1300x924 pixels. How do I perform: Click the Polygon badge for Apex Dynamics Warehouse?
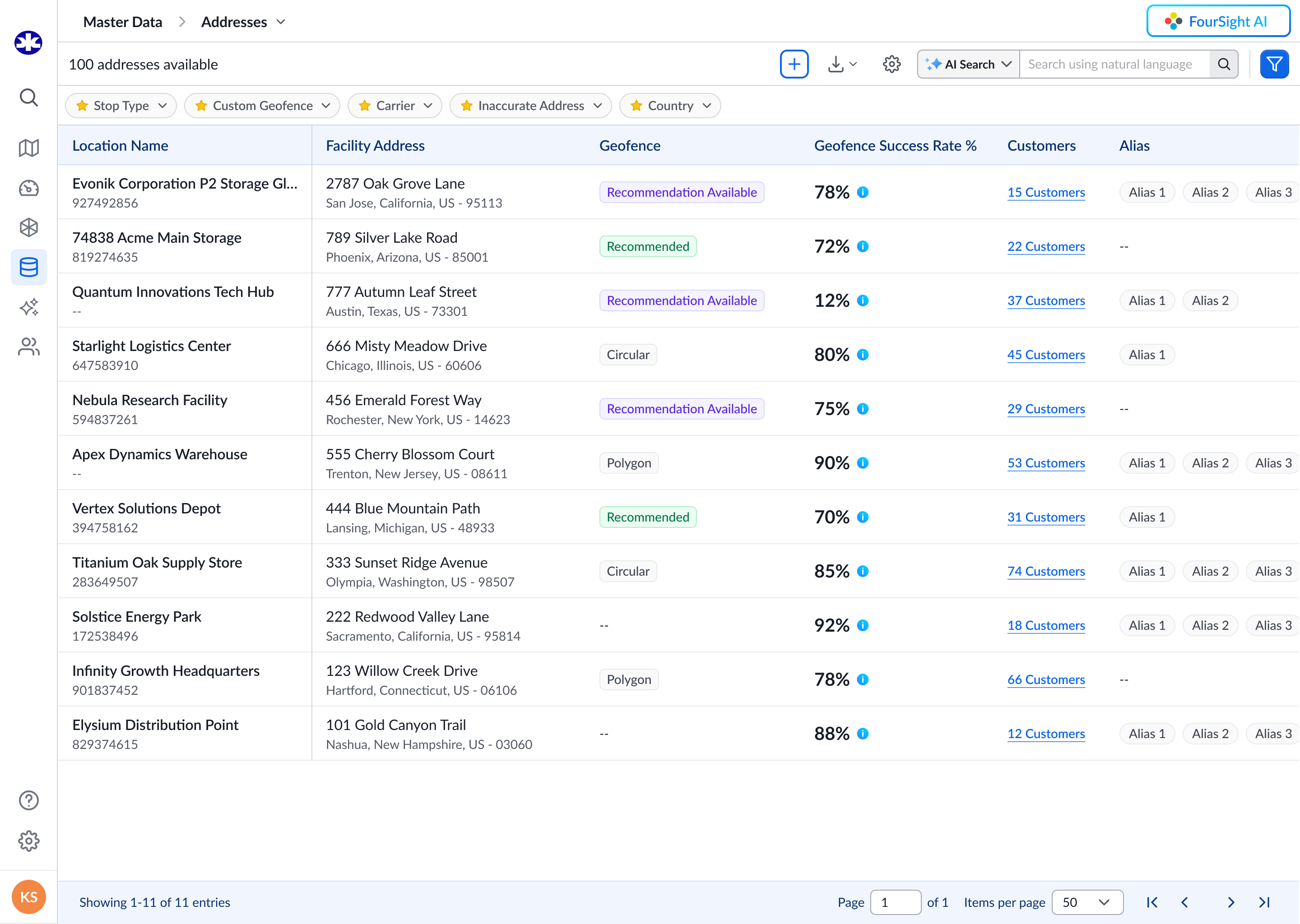629,463
